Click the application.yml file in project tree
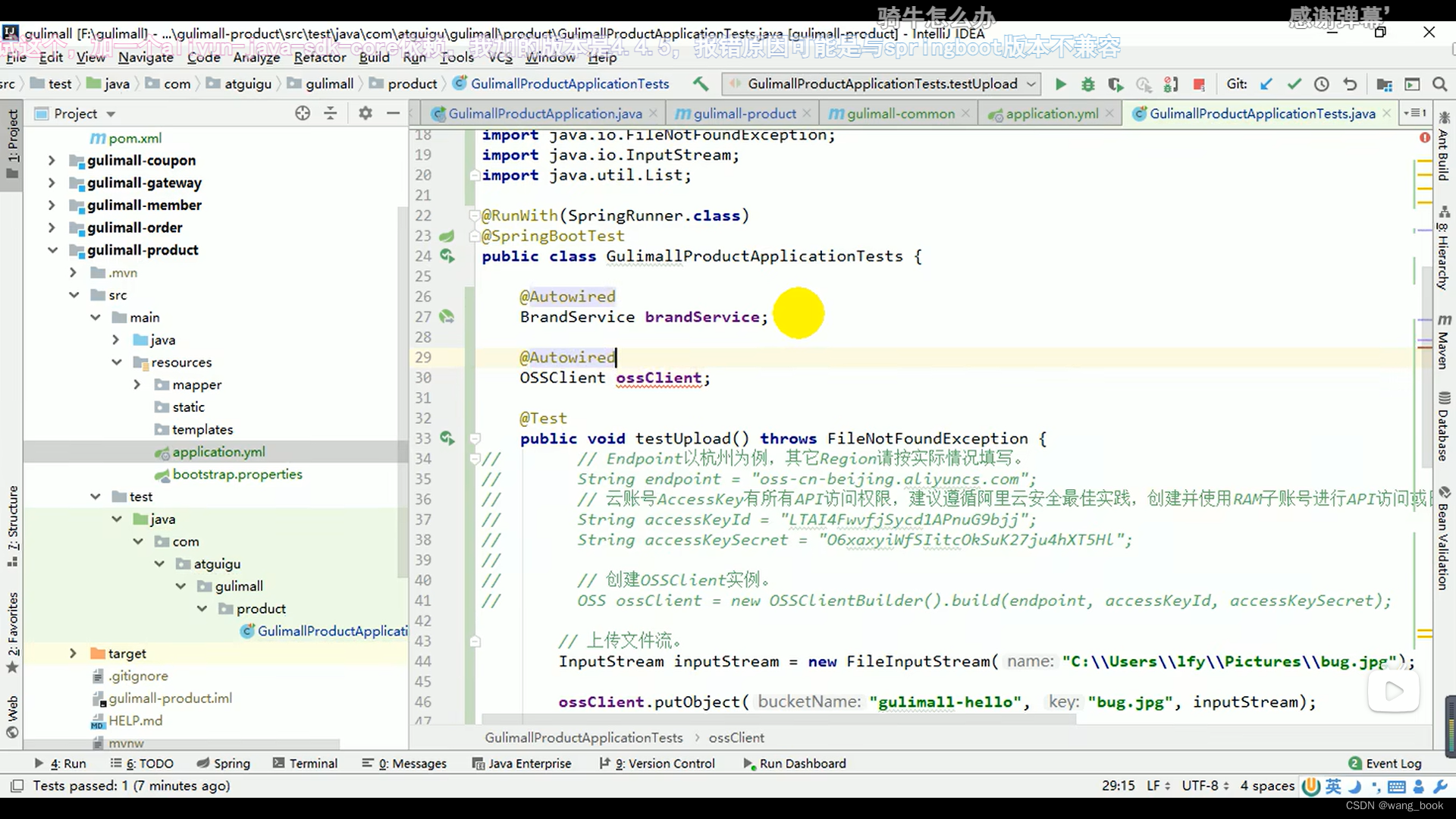Screen dimensions: 1456x819 (x=218, y=452)
